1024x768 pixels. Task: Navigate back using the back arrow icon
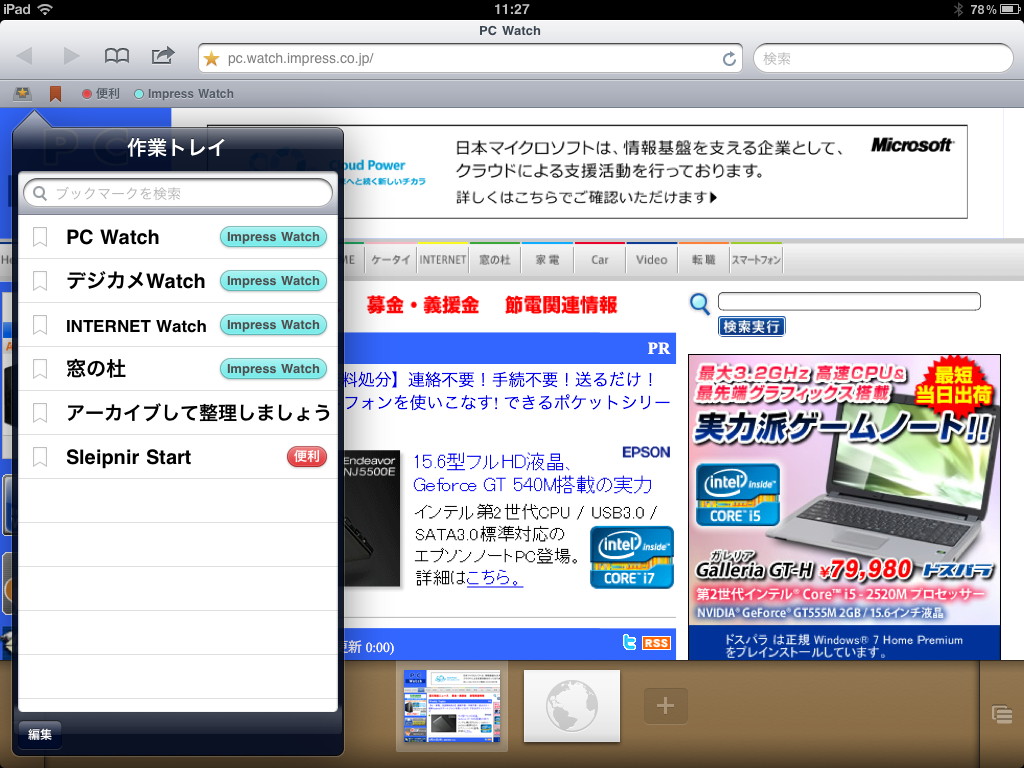[24, 57]
